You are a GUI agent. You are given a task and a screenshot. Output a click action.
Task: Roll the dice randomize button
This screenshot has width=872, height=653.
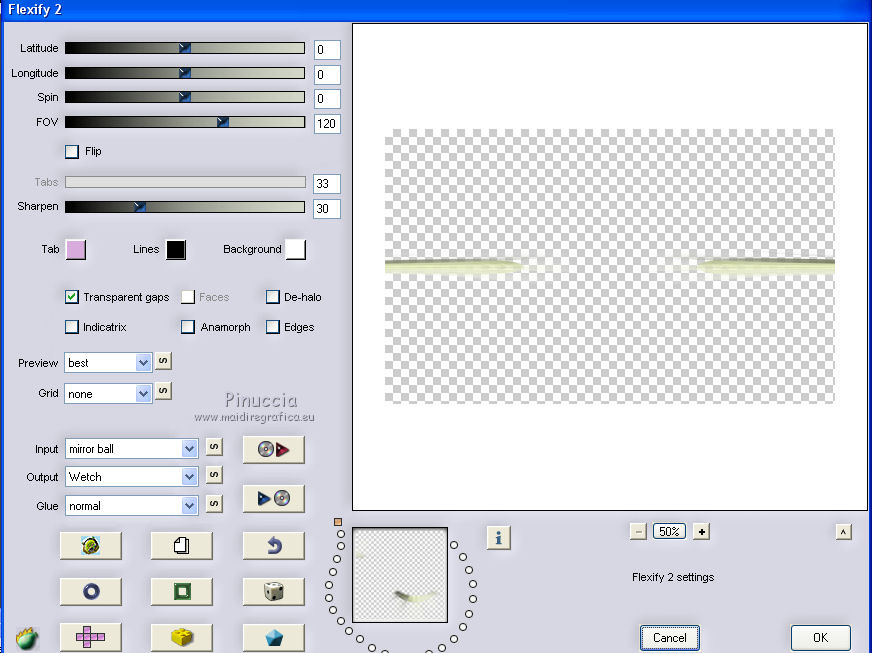[274, 591]
